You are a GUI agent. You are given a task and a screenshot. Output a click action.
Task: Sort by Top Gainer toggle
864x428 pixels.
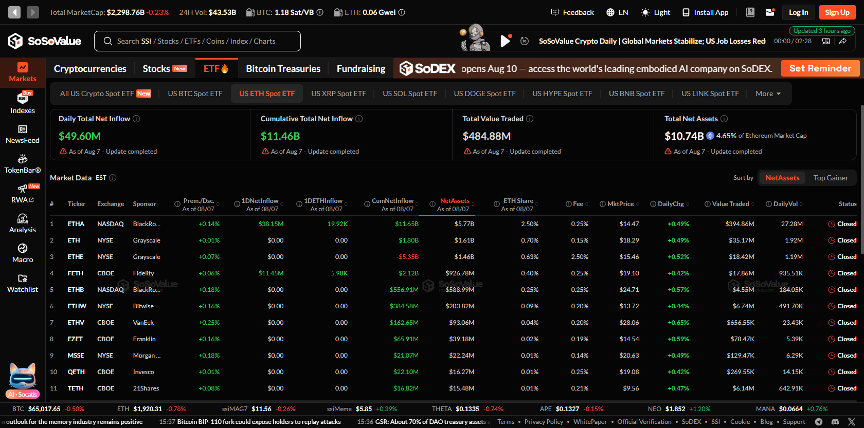(830, 178)
